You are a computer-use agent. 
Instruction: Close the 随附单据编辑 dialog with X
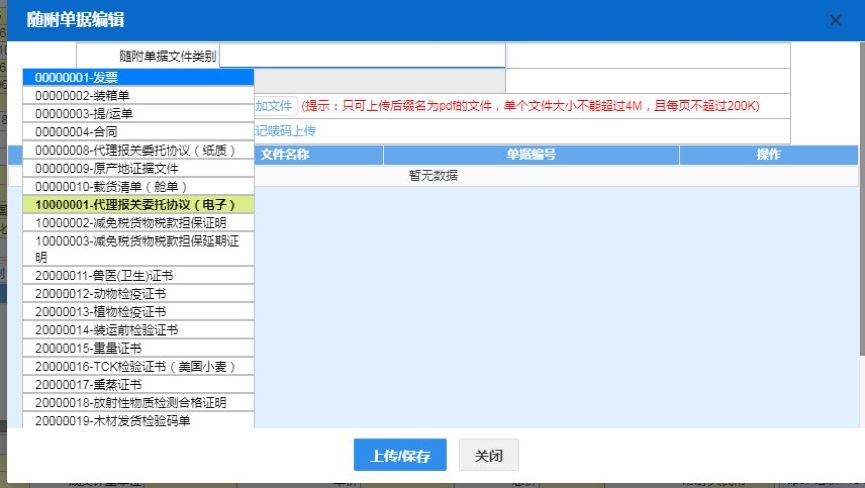pyautogui.click(x=836, y=20)
